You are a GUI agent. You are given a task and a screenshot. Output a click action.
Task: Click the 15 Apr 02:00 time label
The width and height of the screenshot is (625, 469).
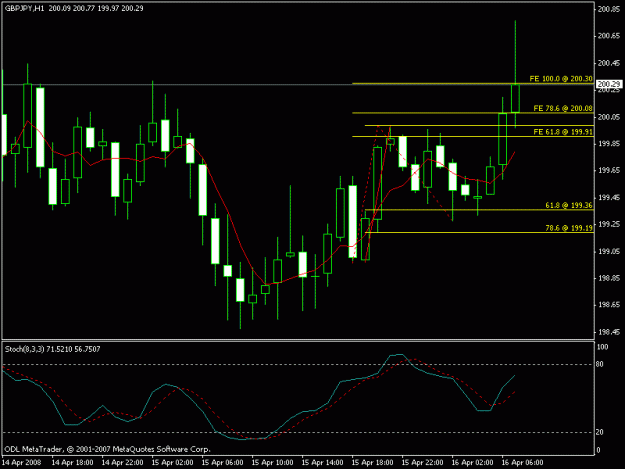pyautogui.click(x=173, y=463)
